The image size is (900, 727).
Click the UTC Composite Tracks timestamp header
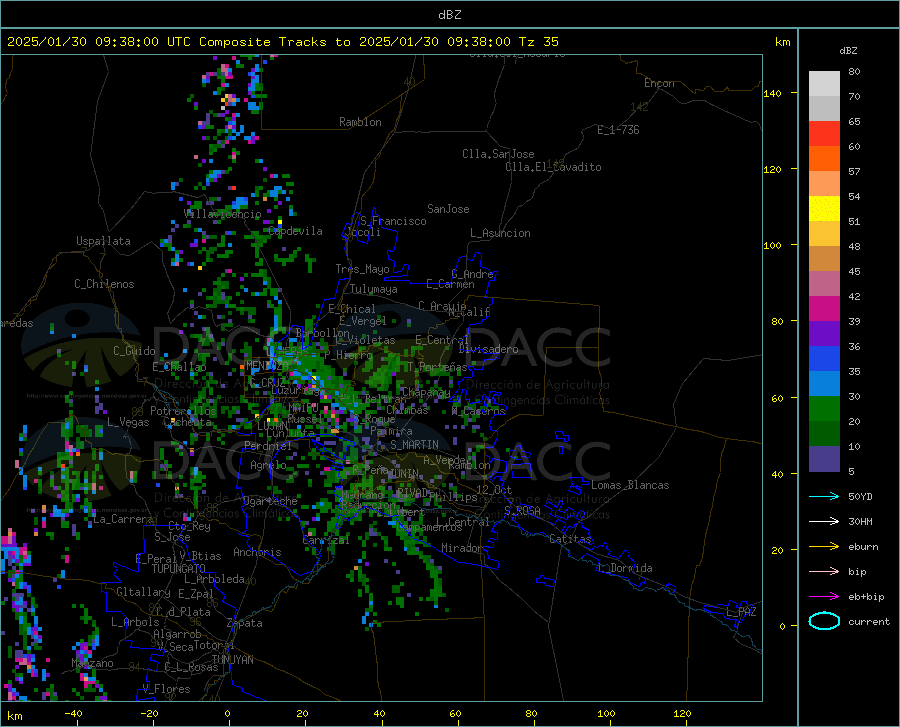(282, 42)
